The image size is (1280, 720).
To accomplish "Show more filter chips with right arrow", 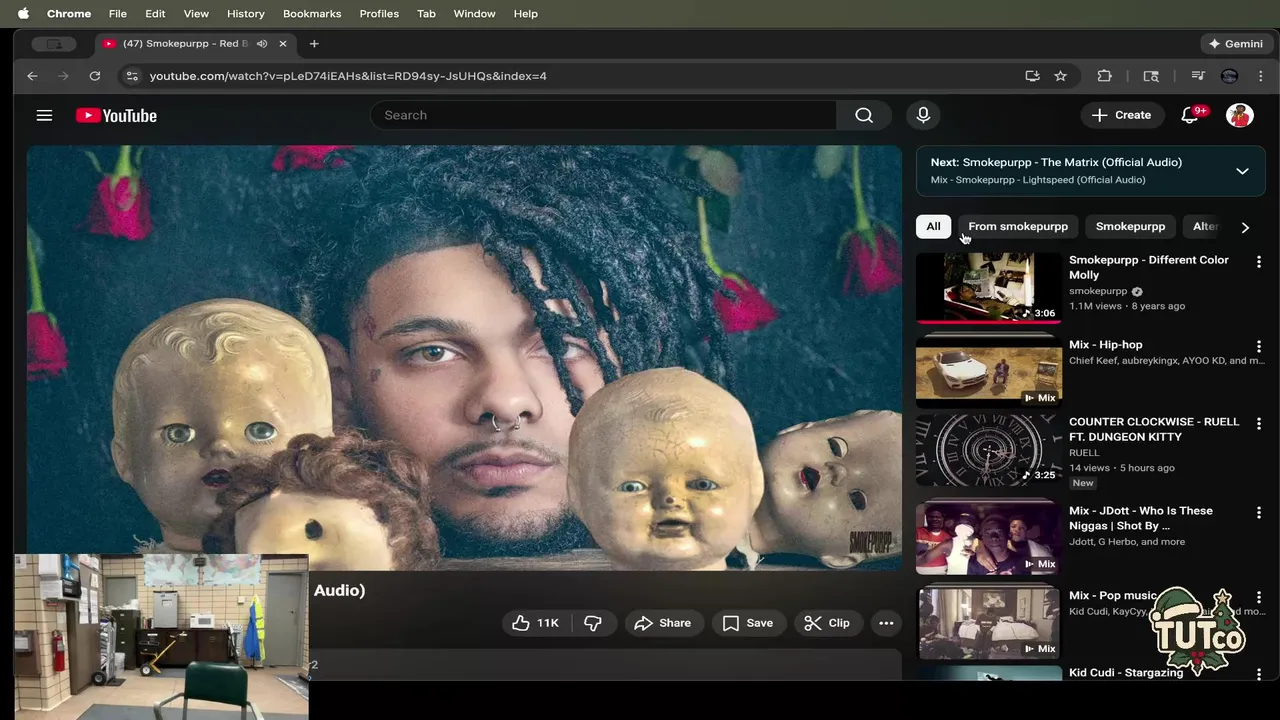I will point(1245,227).
